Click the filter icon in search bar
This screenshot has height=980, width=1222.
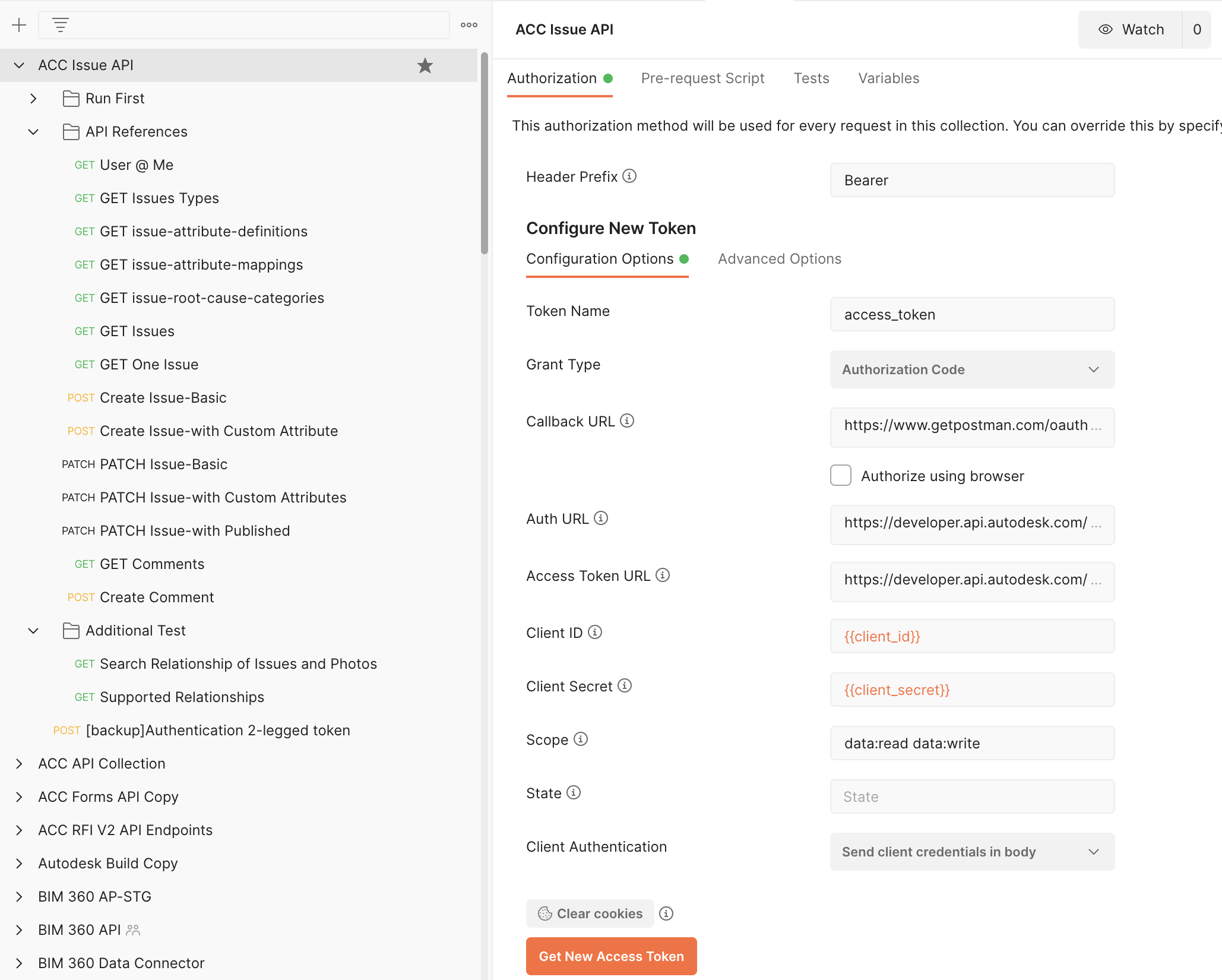pos(60,25)
